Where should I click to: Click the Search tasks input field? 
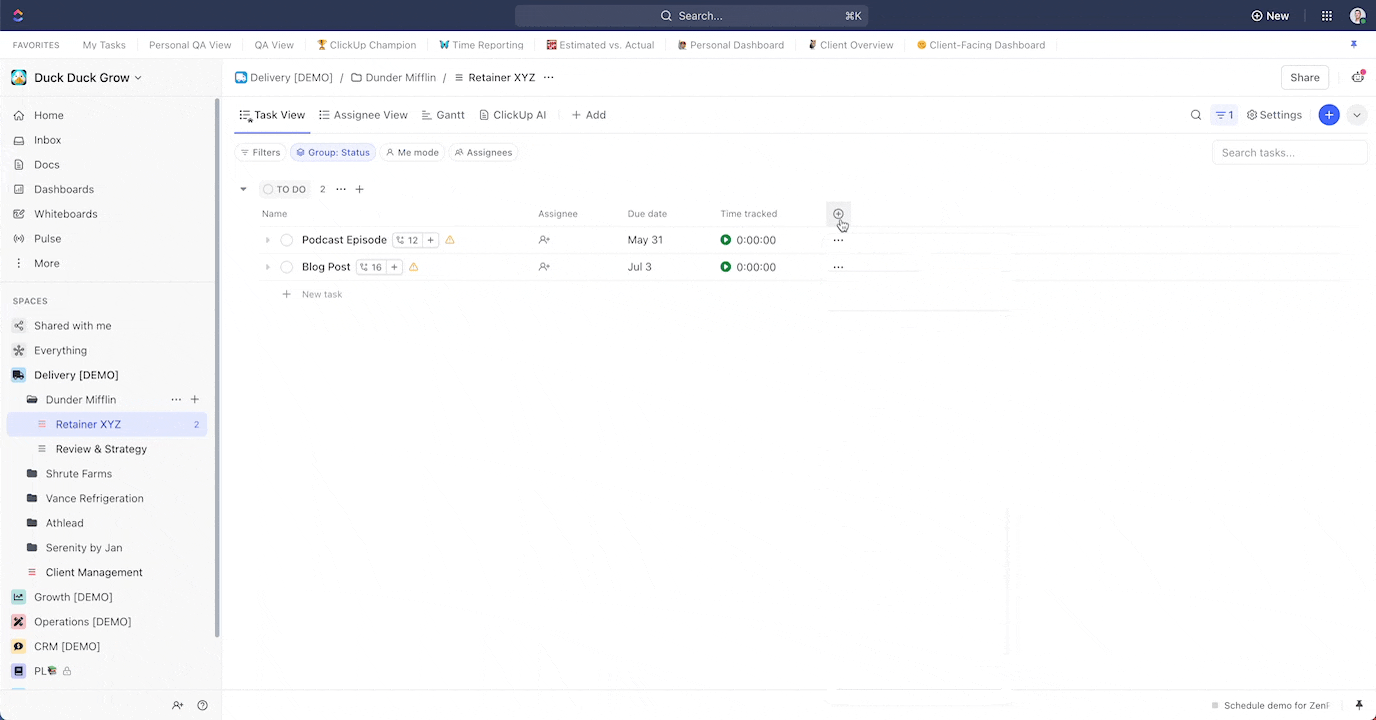coord(1289,153)
